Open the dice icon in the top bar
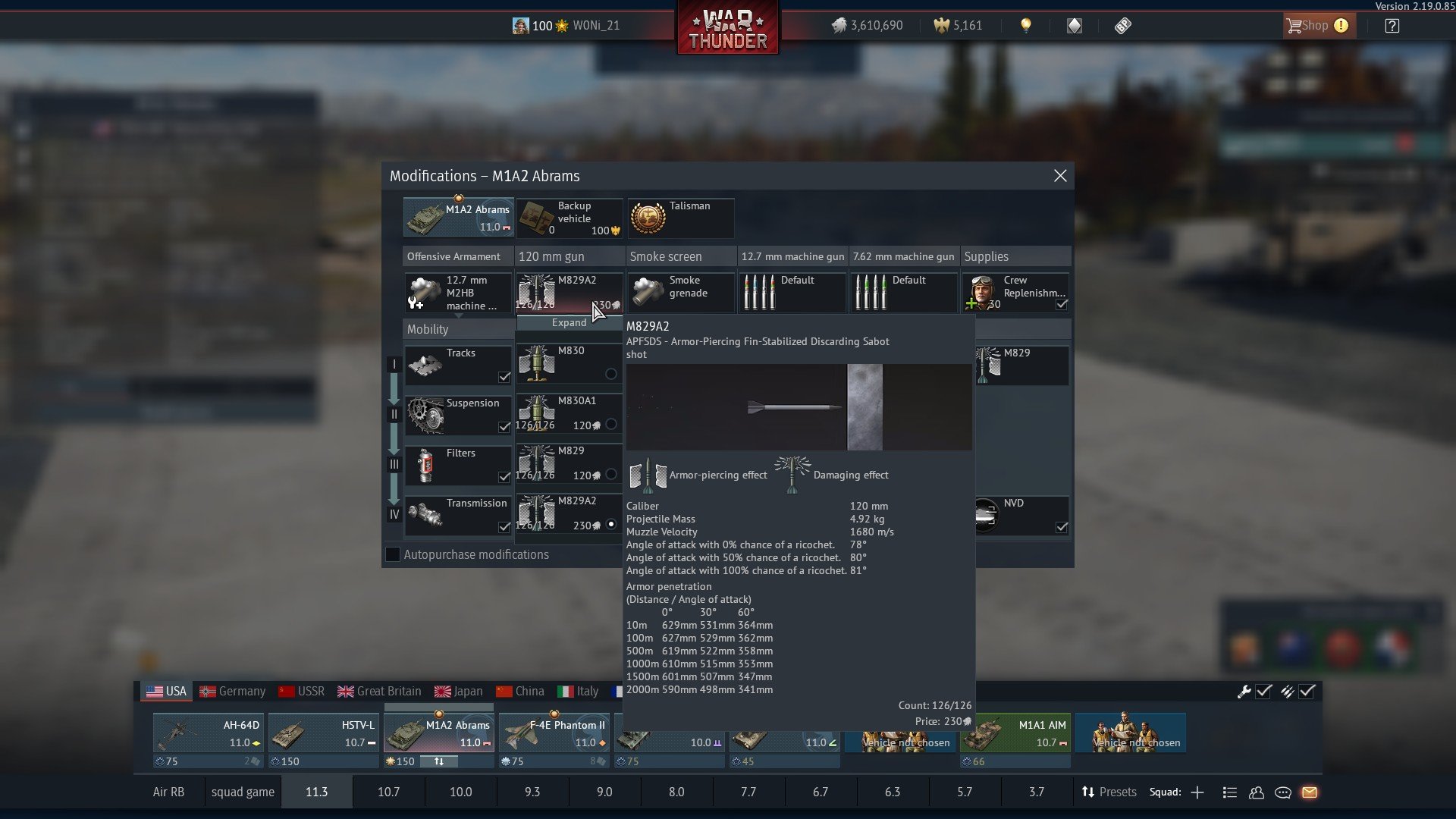This screenshot has height=819, width=1456. 1123,26
